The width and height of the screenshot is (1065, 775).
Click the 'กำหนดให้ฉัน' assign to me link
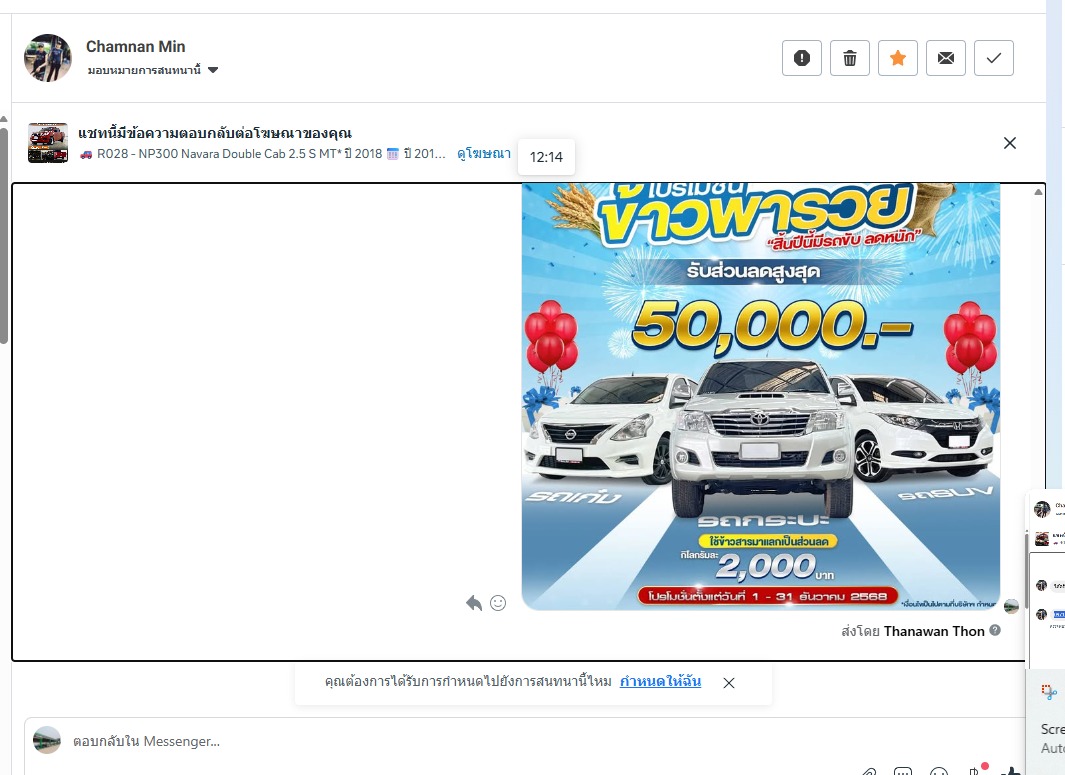pyautogui.click(x=660, y=681)
